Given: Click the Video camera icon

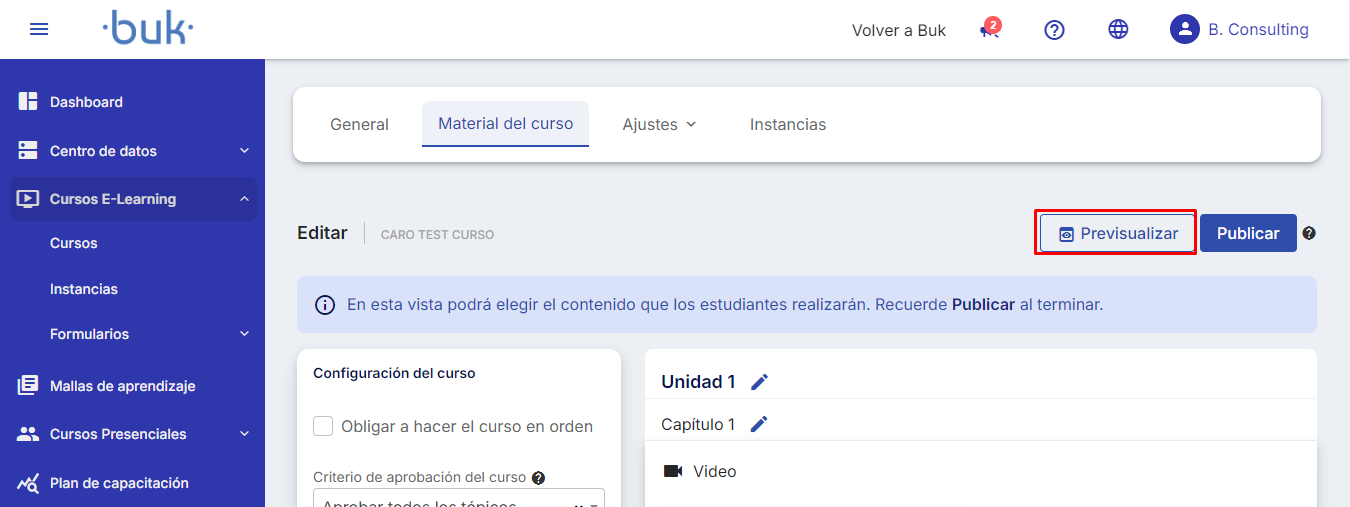Looking at the screenshot, I should (x=672, y=471).
